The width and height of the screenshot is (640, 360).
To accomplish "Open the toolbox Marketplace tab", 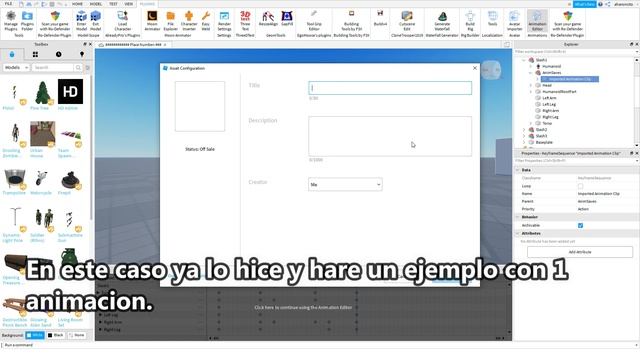I will coord(12,54).
